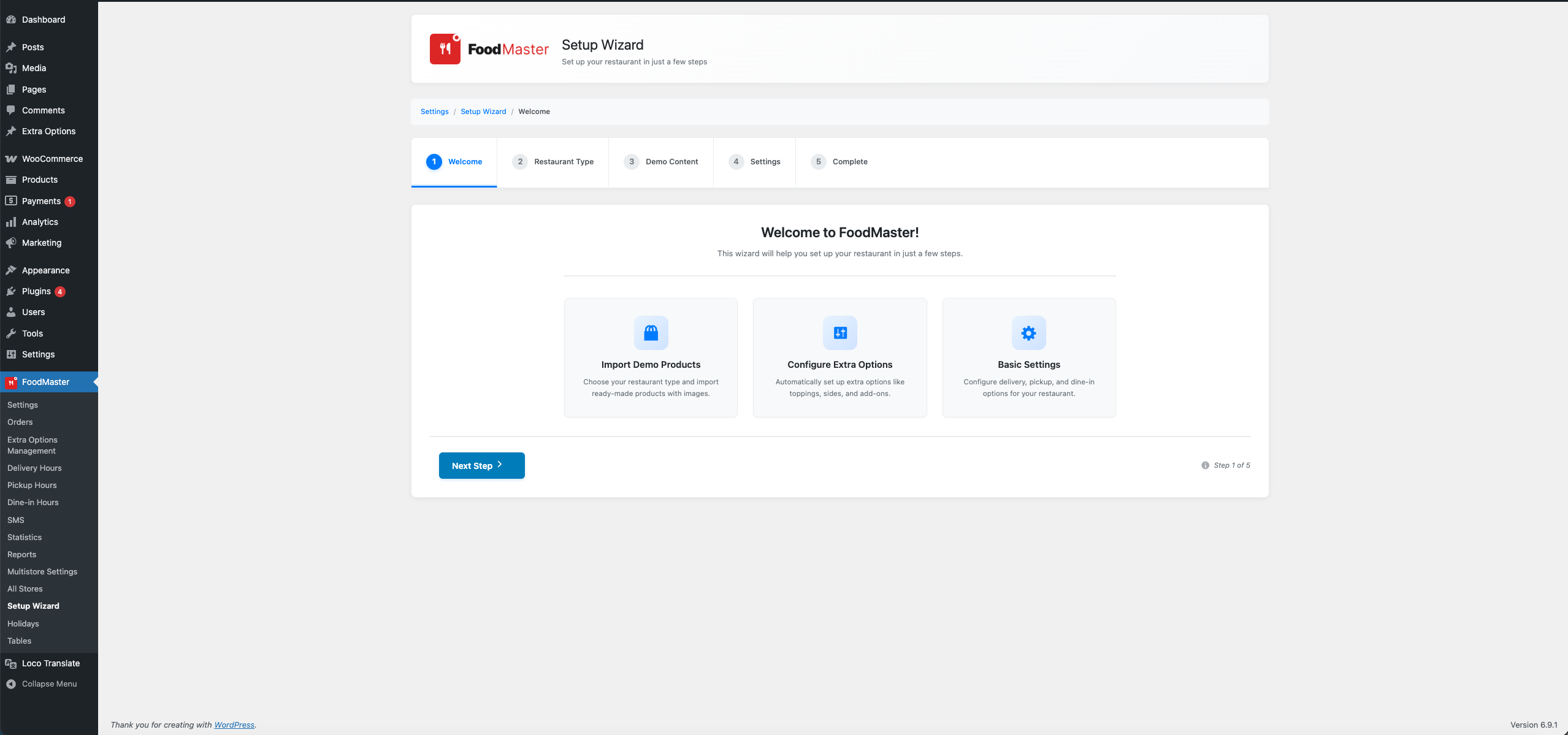
Task: Click the Next Step button
Action: point(481,465)
